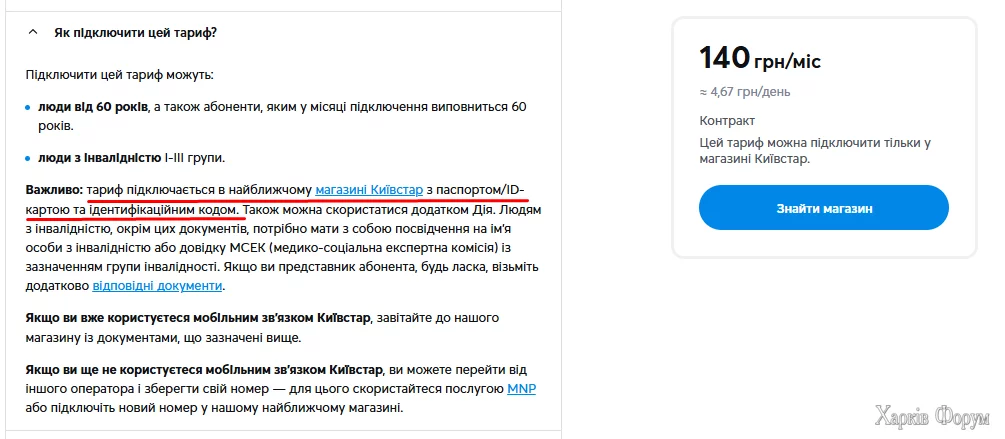Click the blue bullet before "люди від 60 років"
This screenshot has width=1005, height=439.
(29, 107)
